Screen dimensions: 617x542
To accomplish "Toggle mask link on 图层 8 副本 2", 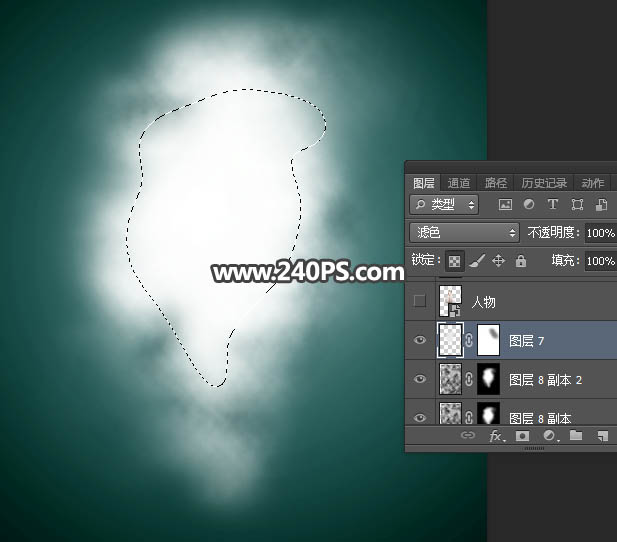I will 469,379.
